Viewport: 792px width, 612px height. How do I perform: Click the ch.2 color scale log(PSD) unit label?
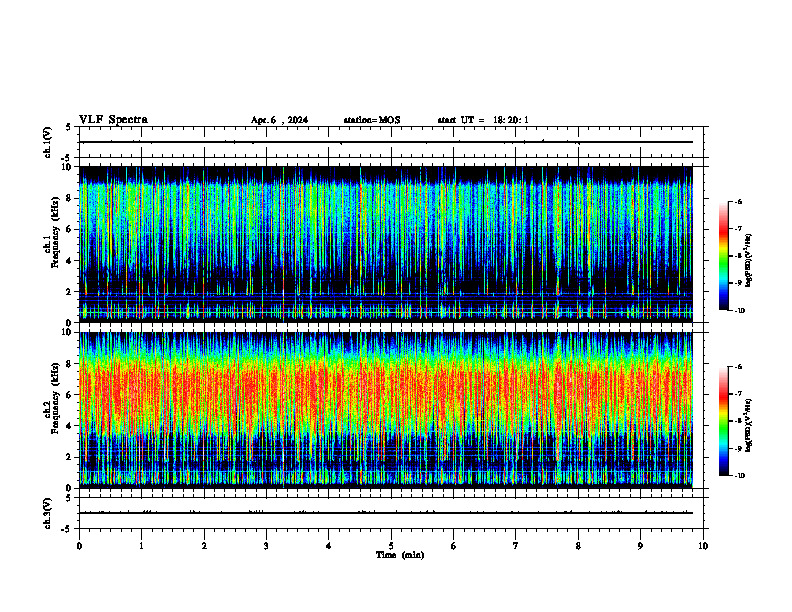(x=748, y=425)
